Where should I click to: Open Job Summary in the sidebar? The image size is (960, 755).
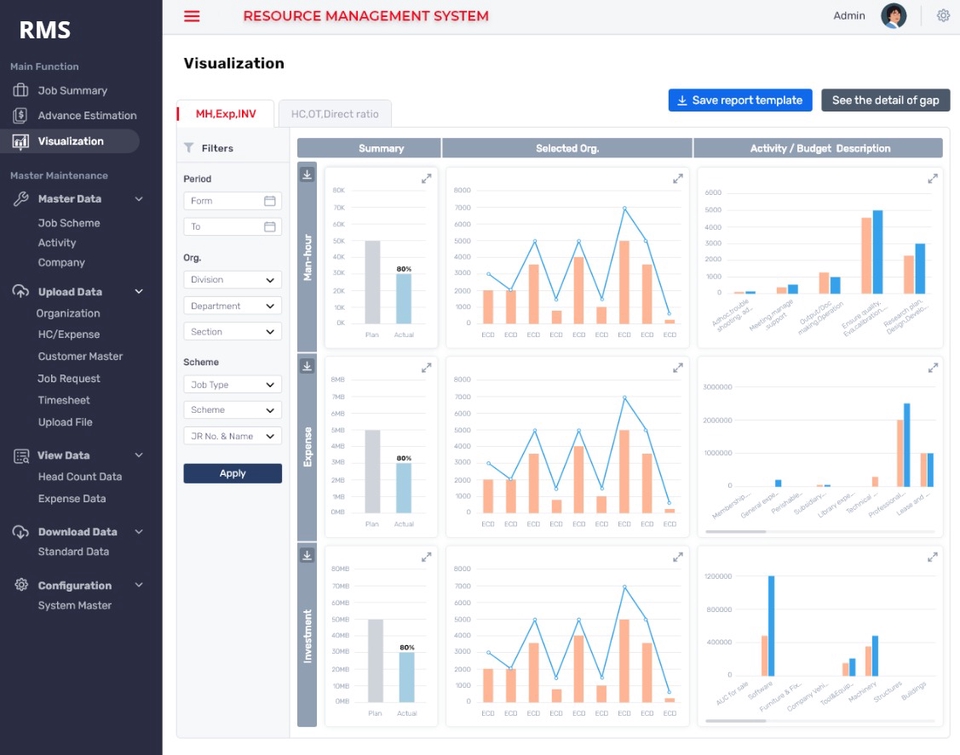coord(72,91)
